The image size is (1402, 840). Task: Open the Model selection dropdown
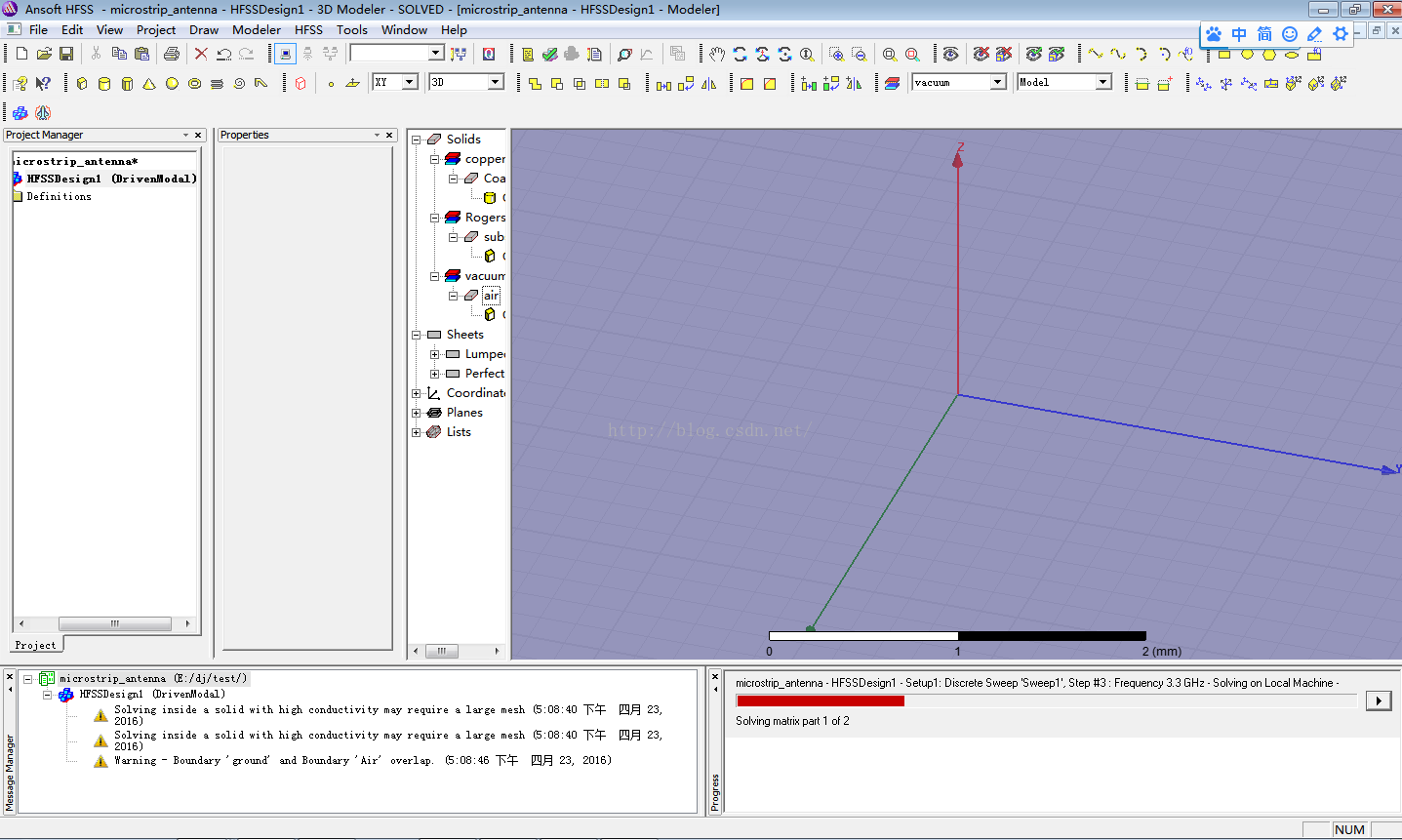[1103, 82]
